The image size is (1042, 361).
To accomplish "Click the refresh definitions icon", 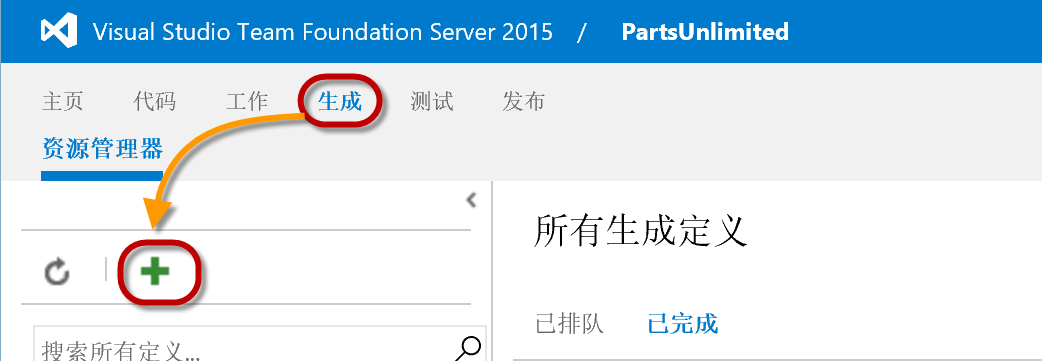I will coord(57,272).
